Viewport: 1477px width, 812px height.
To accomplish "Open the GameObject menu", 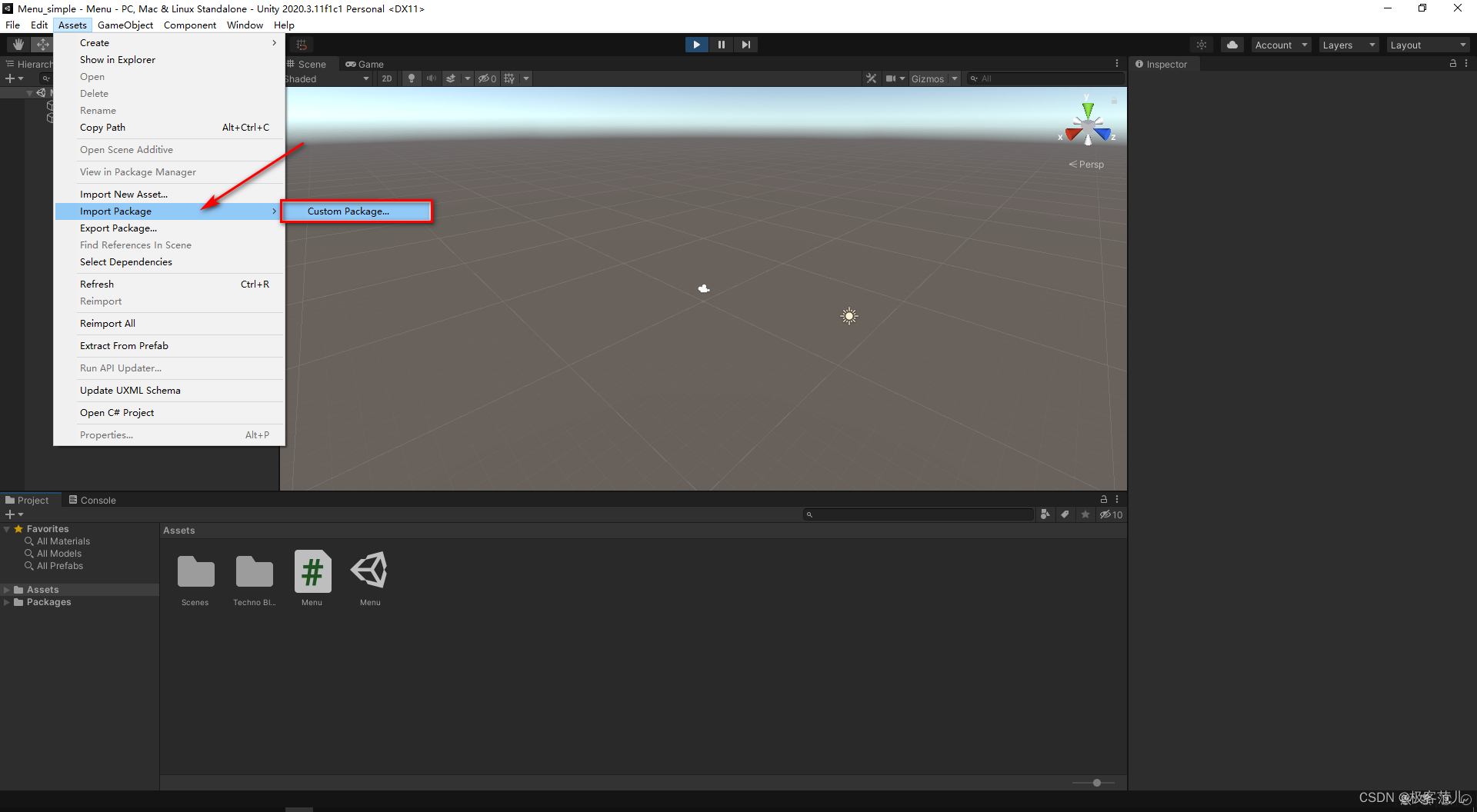I will (125, 25).
